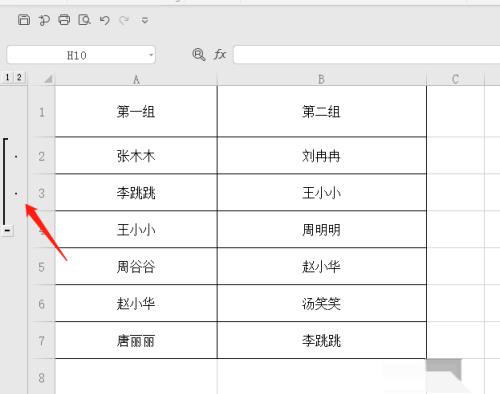Show outline level 2

tap(19, 78)
